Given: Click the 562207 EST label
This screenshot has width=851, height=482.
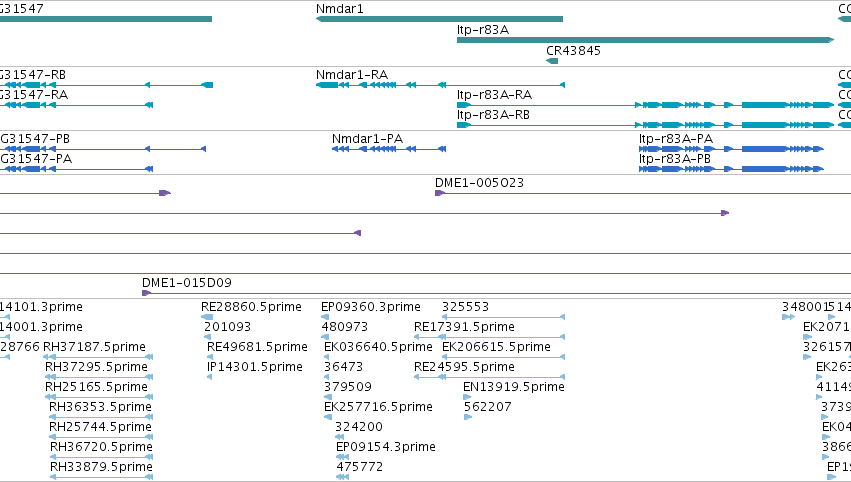Looking at the screenshot, I should click(487, 408).
